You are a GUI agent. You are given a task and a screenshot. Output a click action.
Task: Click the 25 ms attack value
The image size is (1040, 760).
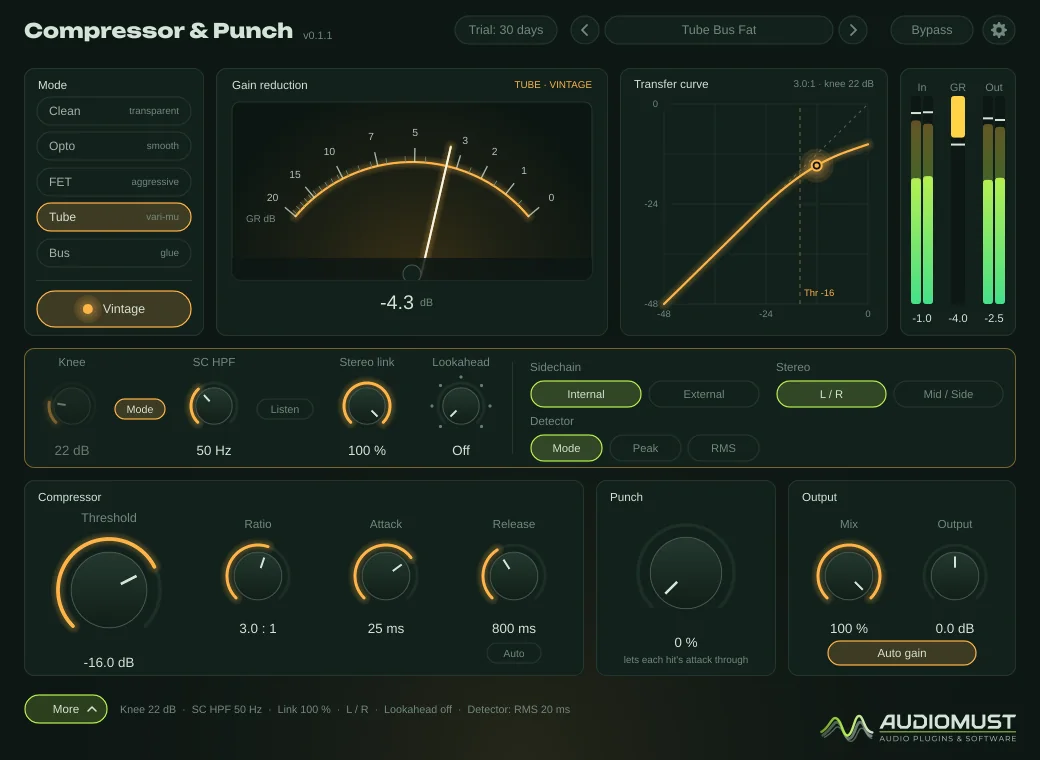(x=385, y=629)
